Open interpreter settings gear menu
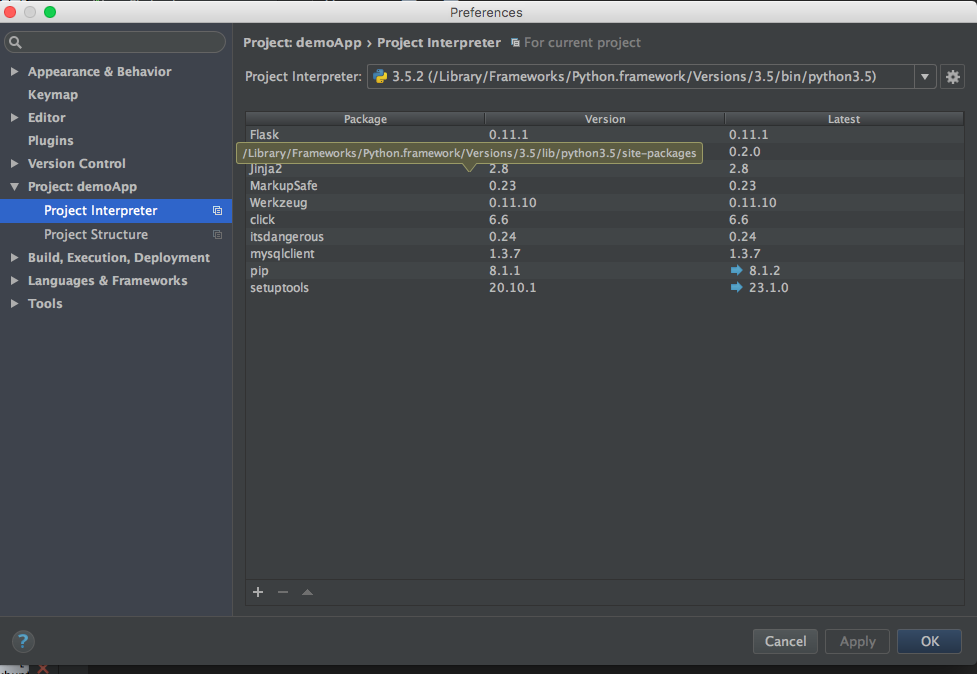 952,77
